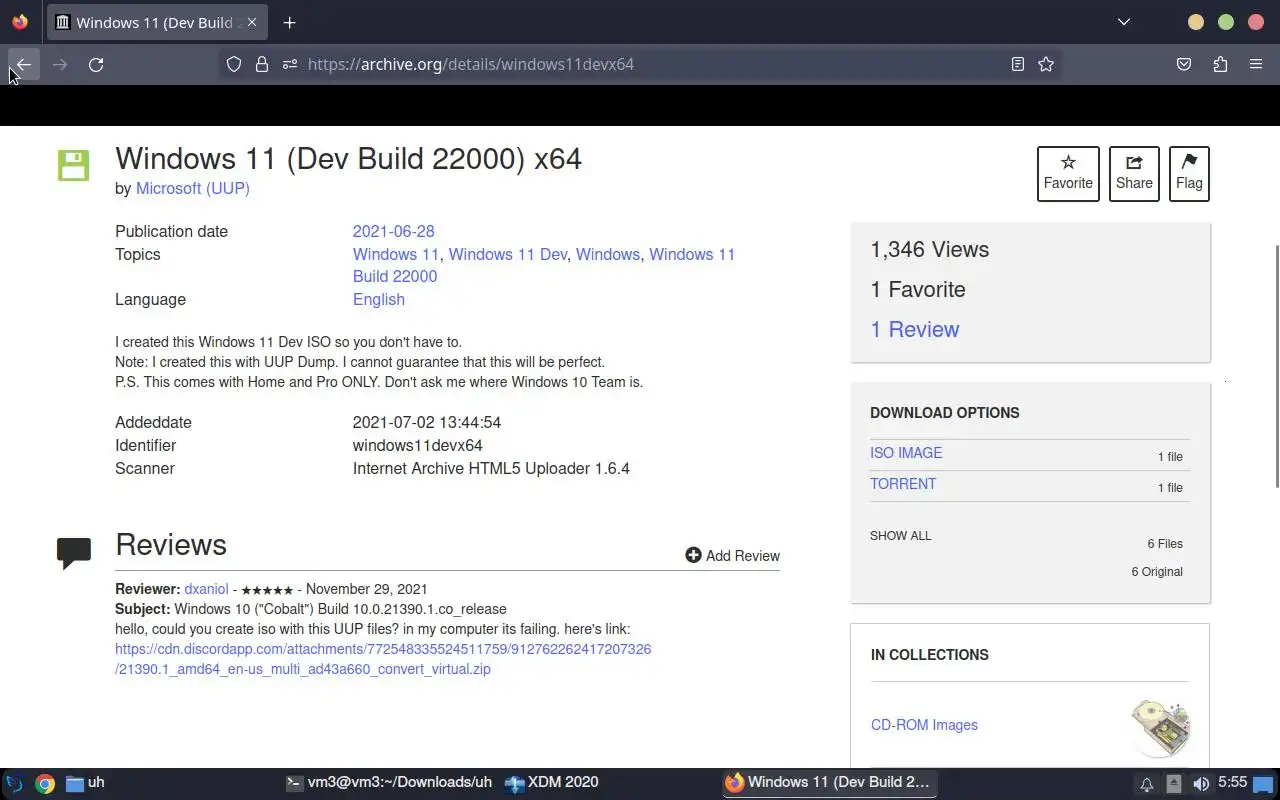1280x800 pixels.
Task: Select the Windows 11 (Dev Build browser tab
Action: click(x=156, y=22)
